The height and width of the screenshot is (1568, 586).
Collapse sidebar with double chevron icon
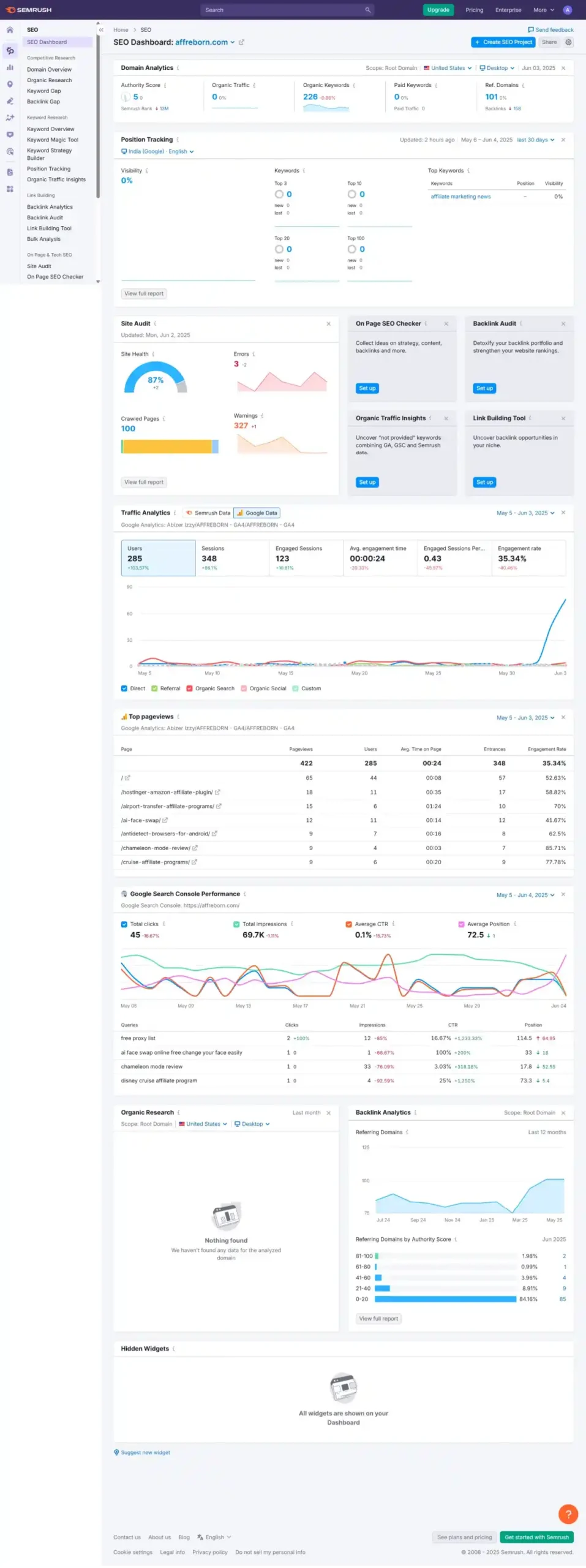point(101,29)
